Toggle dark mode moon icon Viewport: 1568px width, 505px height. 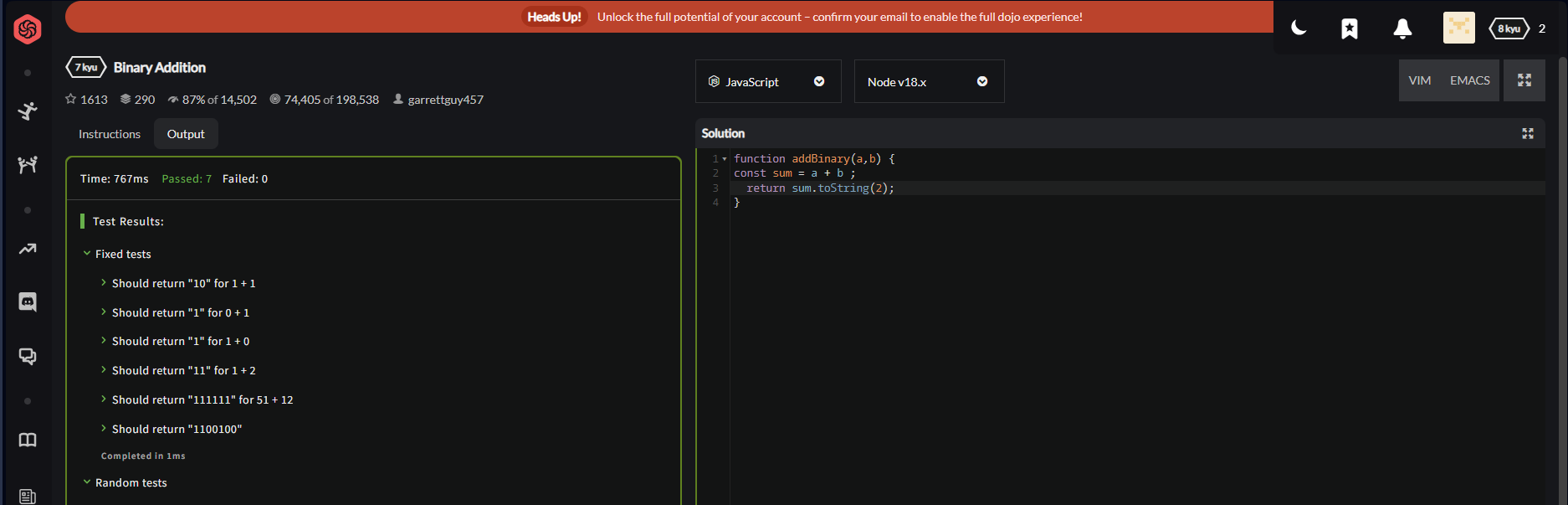(x=1299, y=28)
